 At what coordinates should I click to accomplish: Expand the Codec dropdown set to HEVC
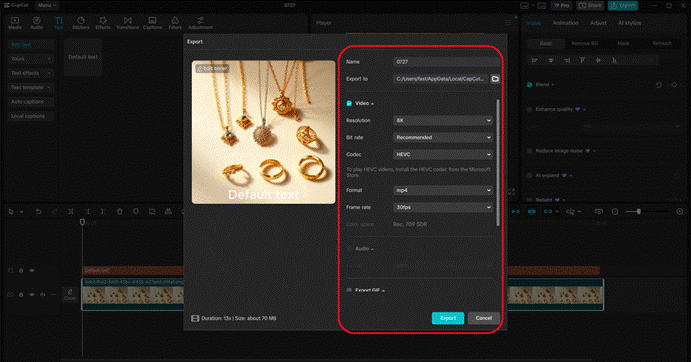tap(443, 154)
